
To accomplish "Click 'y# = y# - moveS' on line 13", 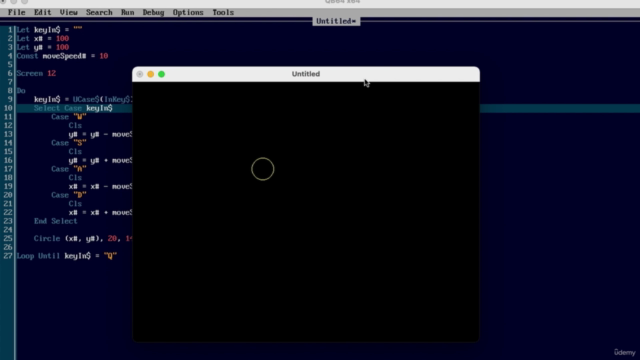I will pos(100,134).
